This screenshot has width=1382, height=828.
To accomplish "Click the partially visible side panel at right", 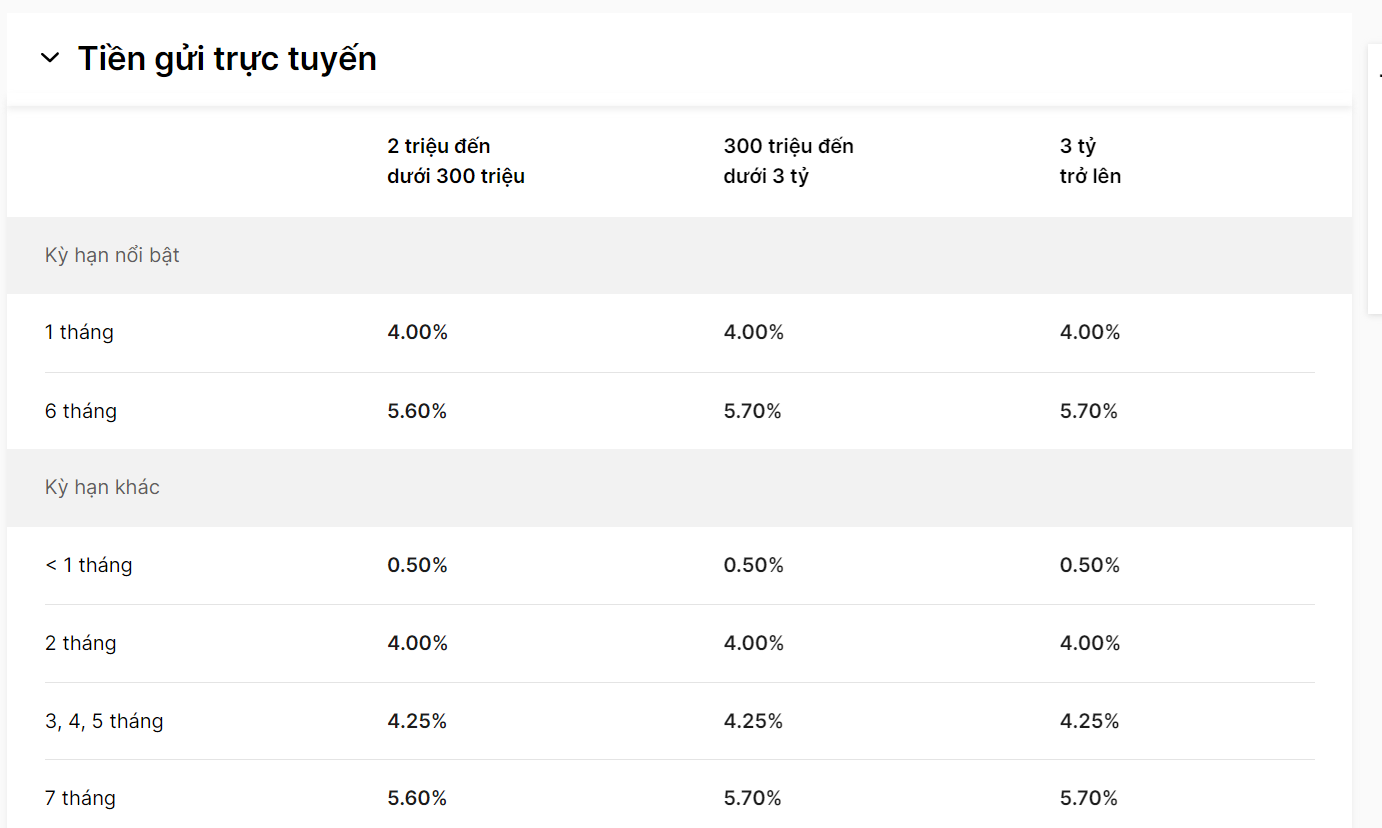I will (1375, 179).
